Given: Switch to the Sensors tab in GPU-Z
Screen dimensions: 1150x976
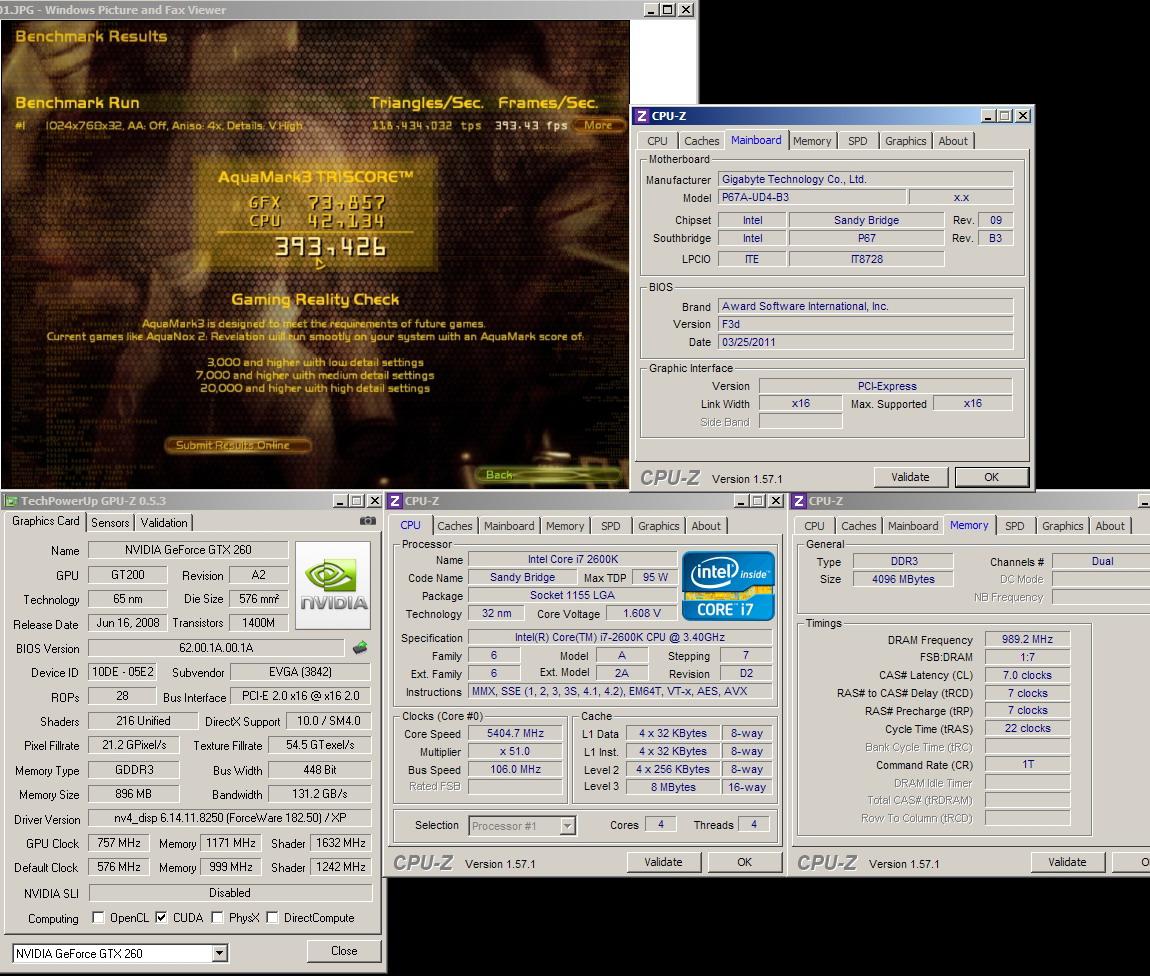Looking at the screenshot, I should [x=110, y=523].
